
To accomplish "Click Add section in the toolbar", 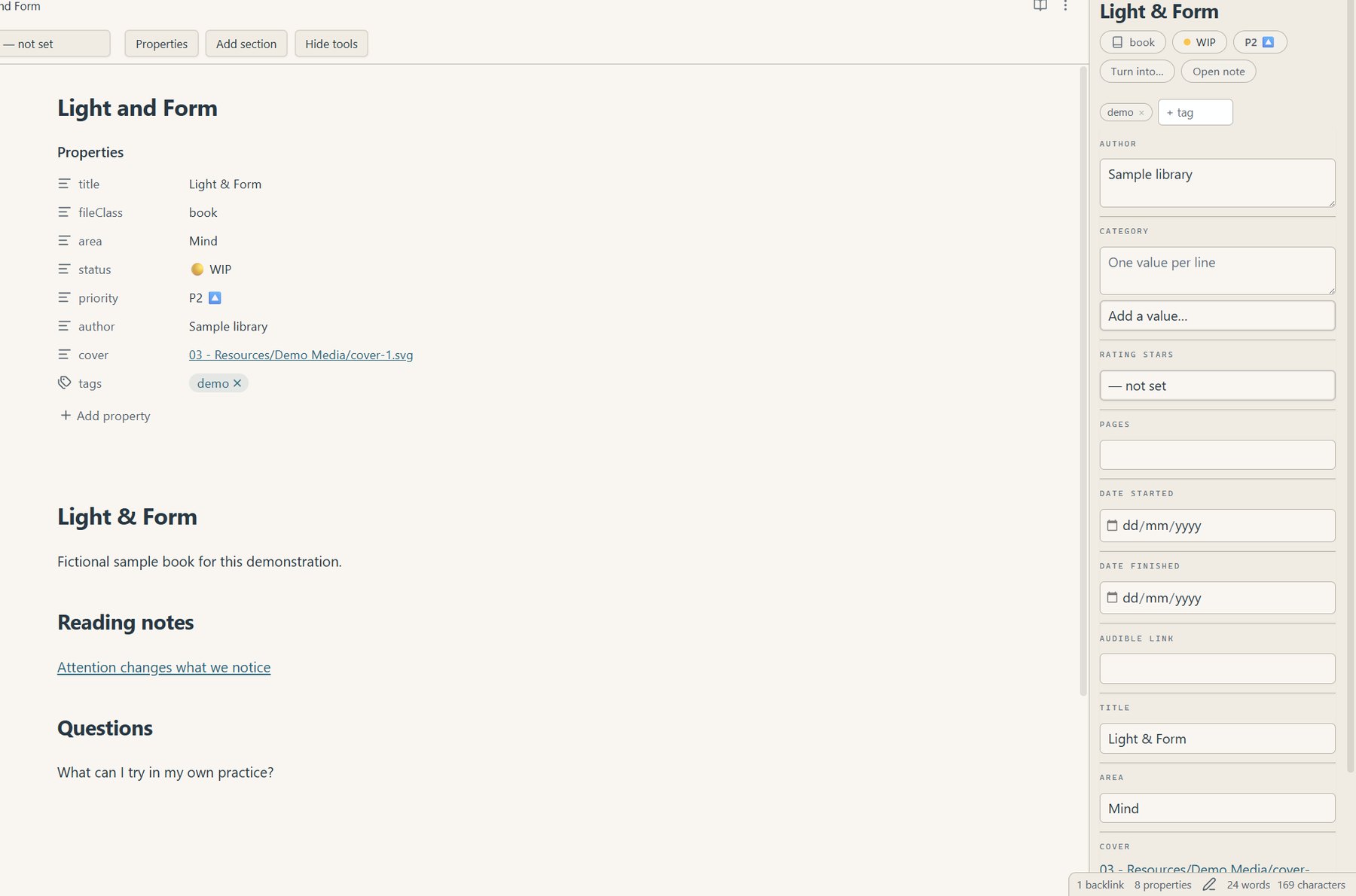I will tap(246, 44).
